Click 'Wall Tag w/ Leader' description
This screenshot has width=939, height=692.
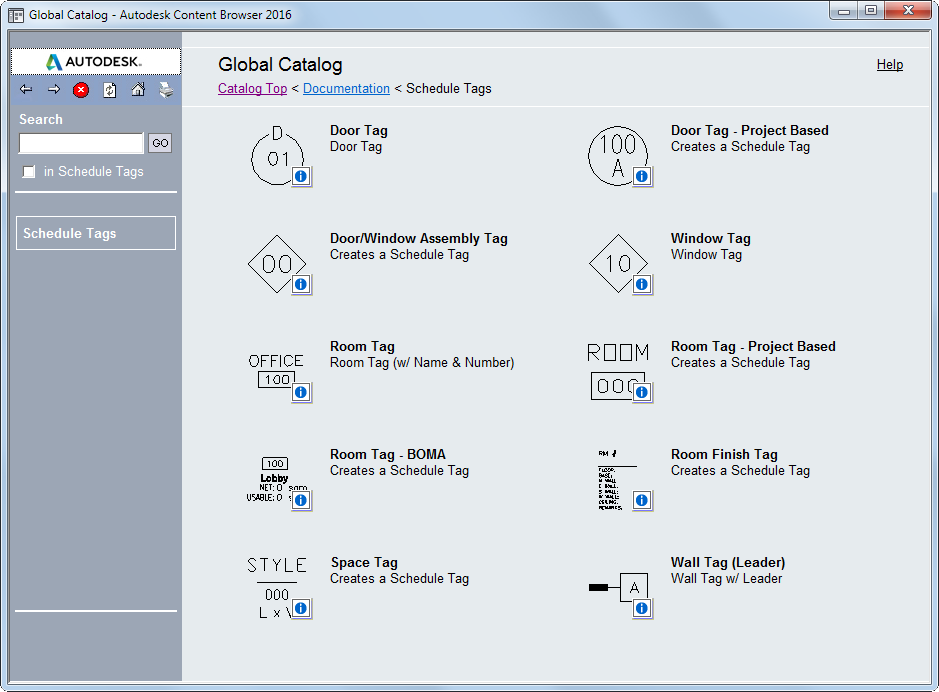[726, 579]
